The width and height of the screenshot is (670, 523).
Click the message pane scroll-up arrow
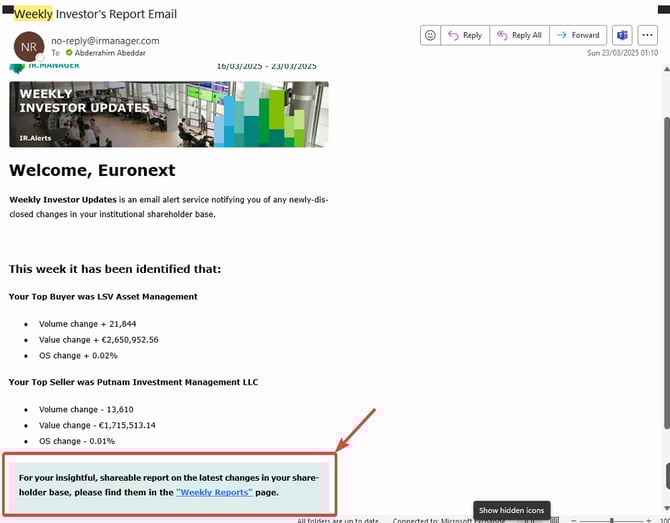[x=666, y=69]
